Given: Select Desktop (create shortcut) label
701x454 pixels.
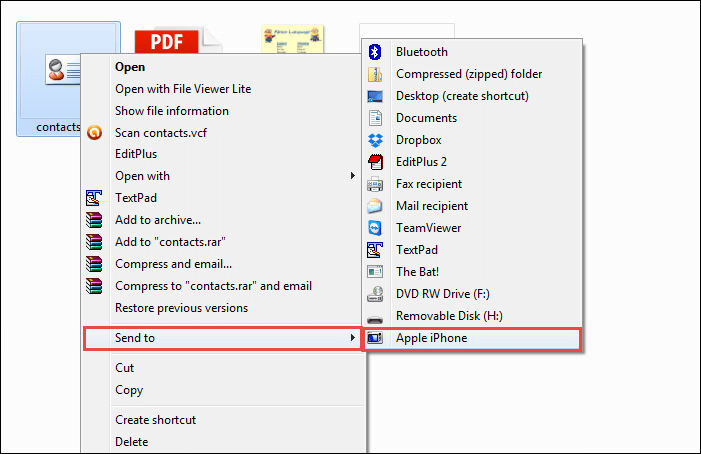Looking at the screenshot, I should [x=462, y=96].
